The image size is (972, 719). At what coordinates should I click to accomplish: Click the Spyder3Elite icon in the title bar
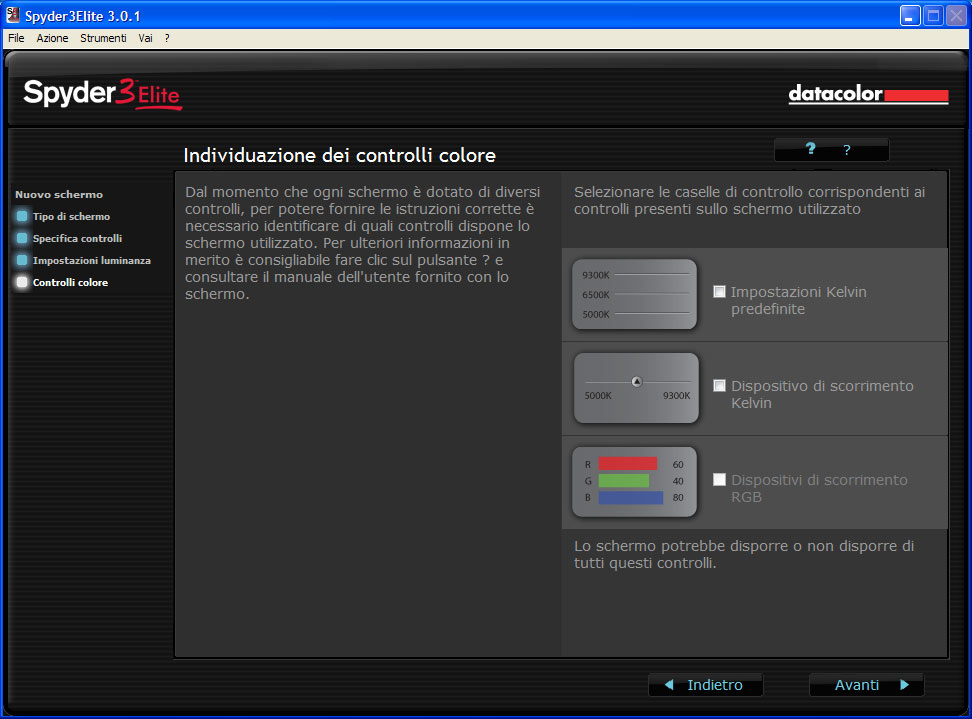[x=13, y=15]
